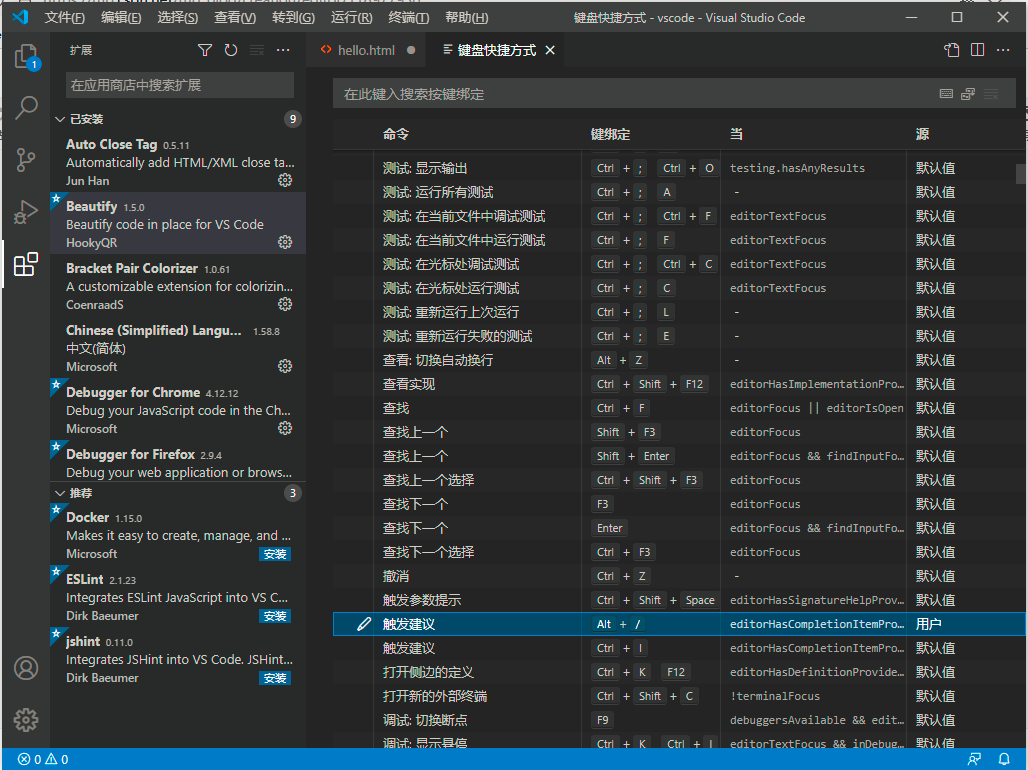Open editor more actions menu
Image resolution: width=1028 pixels, height=770 pixels.
1003,50
